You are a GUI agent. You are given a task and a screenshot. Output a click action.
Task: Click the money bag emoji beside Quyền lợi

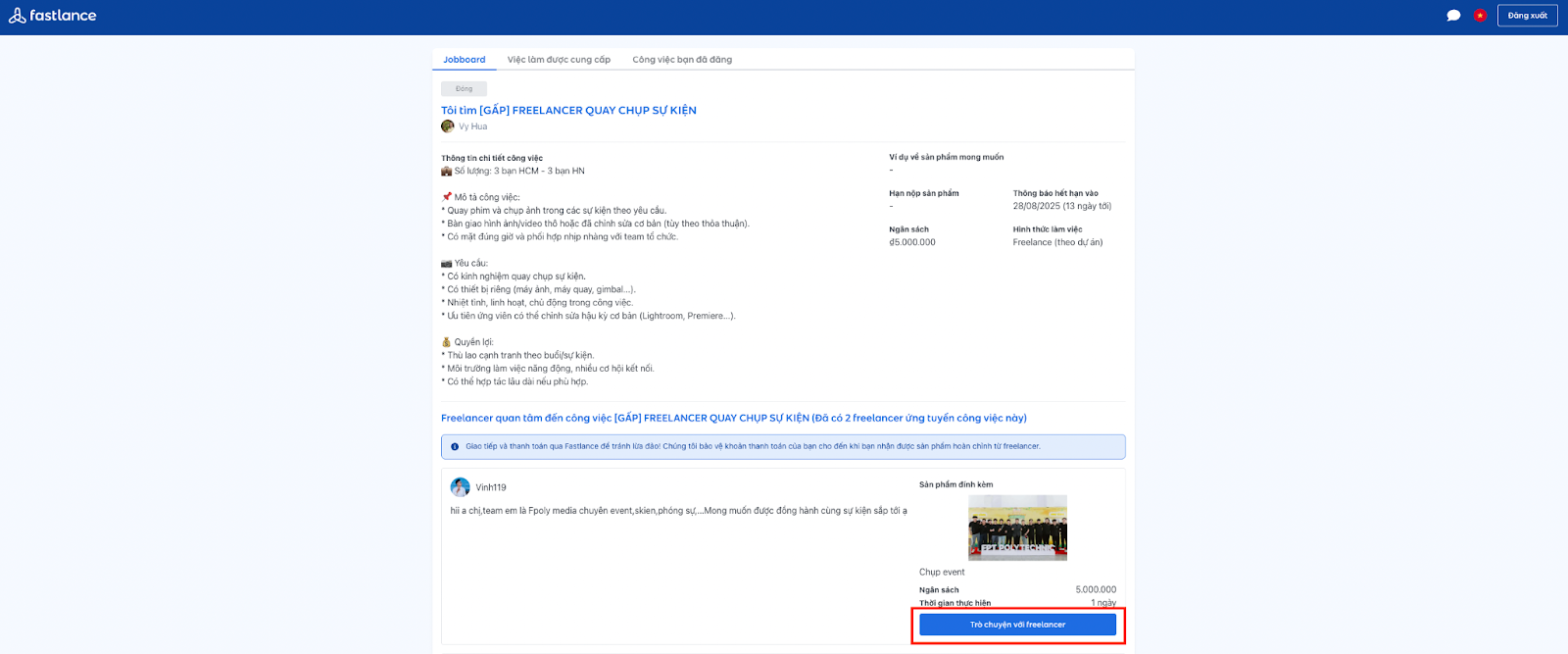pyautogui.click(x=447, y=342)
